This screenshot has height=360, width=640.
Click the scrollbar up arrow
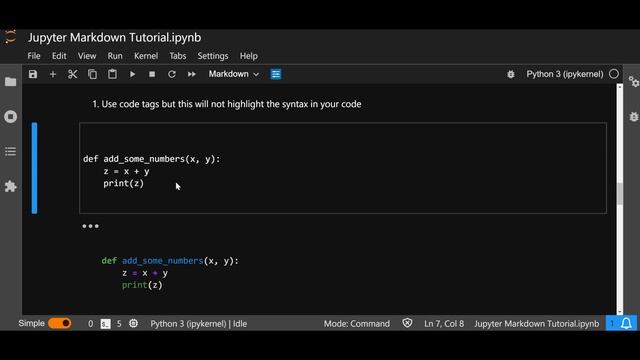620,87
